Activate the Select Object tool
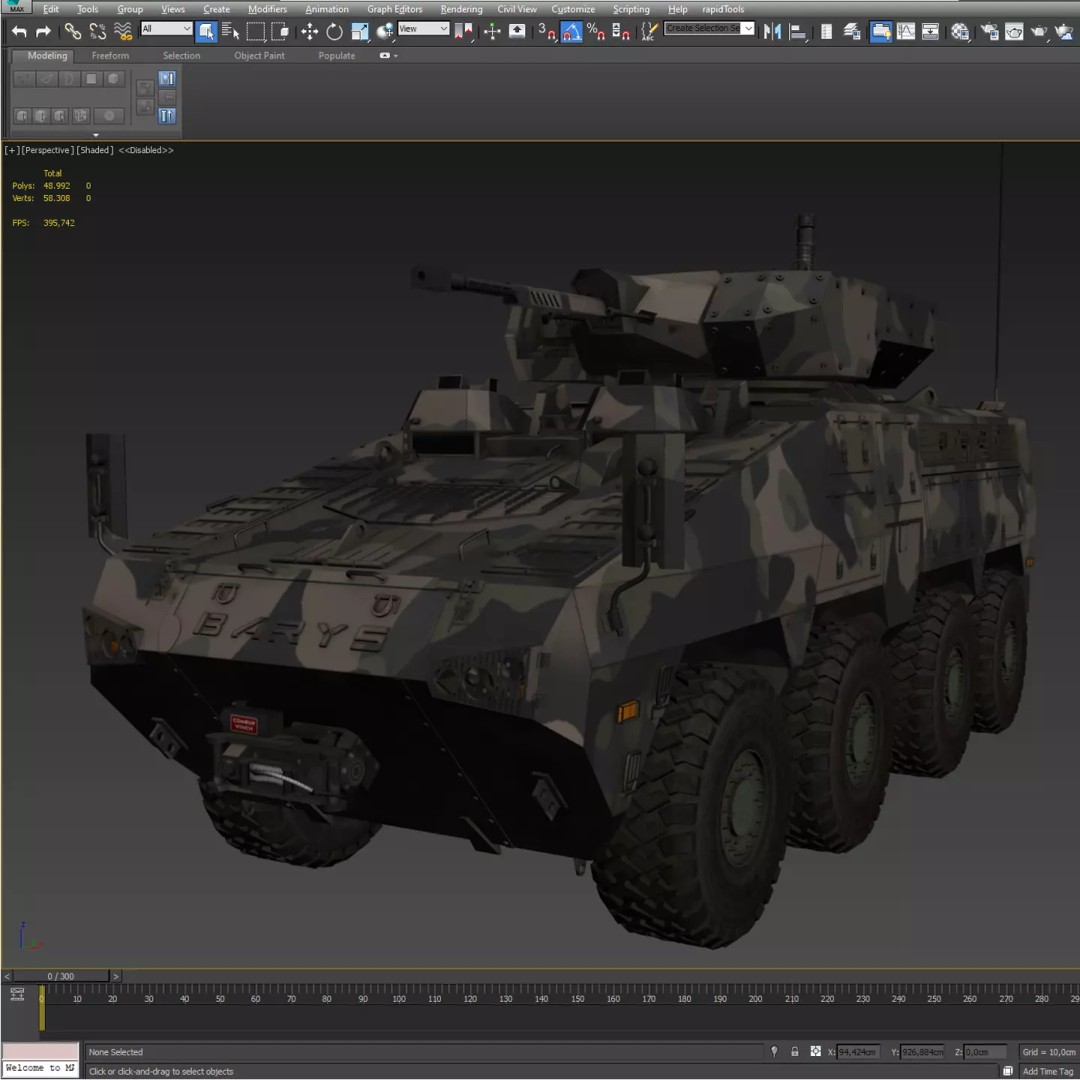Image resolution: width=1080 pixels, height=1080 pixels. (x=206, y=32)
